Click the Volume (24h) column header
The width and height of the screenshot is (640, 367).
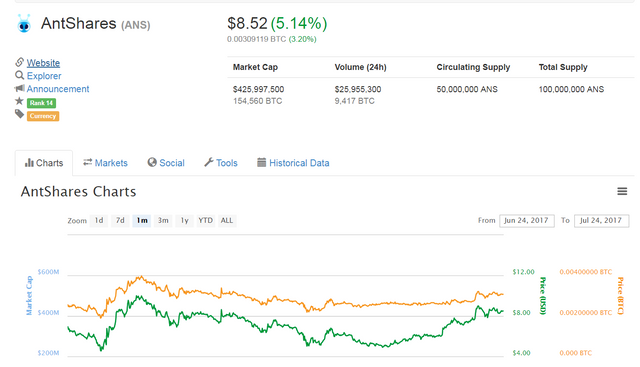tap(360, 67)
